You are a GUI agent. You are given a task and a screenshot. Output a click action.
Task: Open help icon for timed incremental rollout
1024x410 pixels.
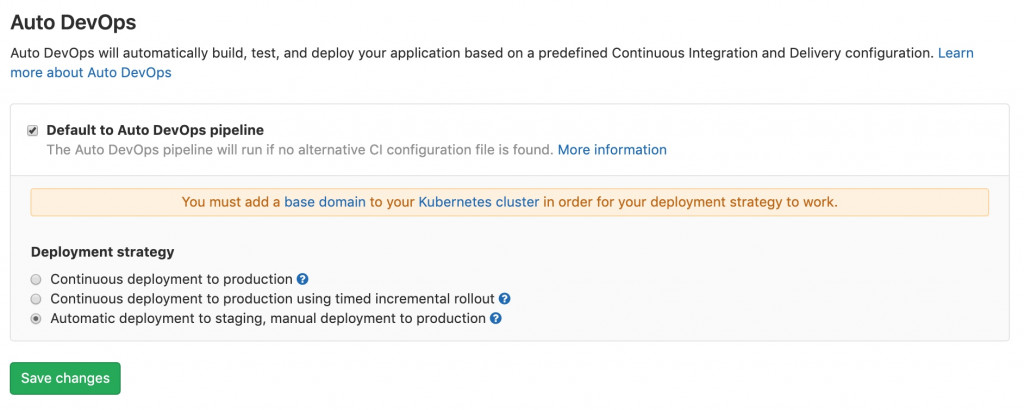tap(505, 299)
